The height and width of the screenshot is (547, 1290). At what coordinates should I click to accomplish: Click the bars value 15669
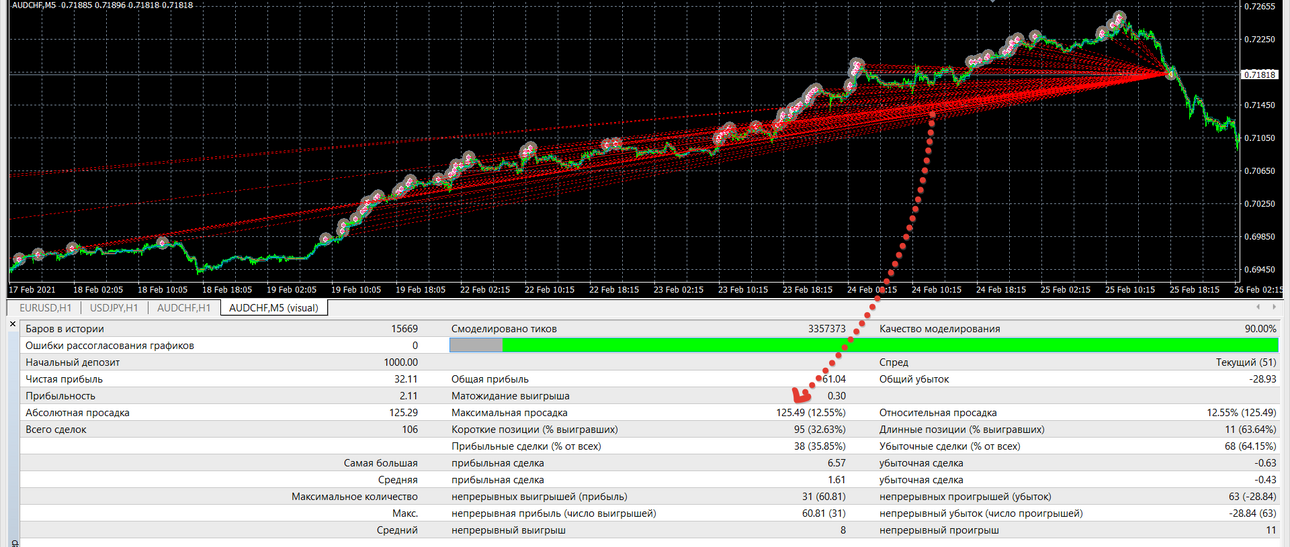405,328
